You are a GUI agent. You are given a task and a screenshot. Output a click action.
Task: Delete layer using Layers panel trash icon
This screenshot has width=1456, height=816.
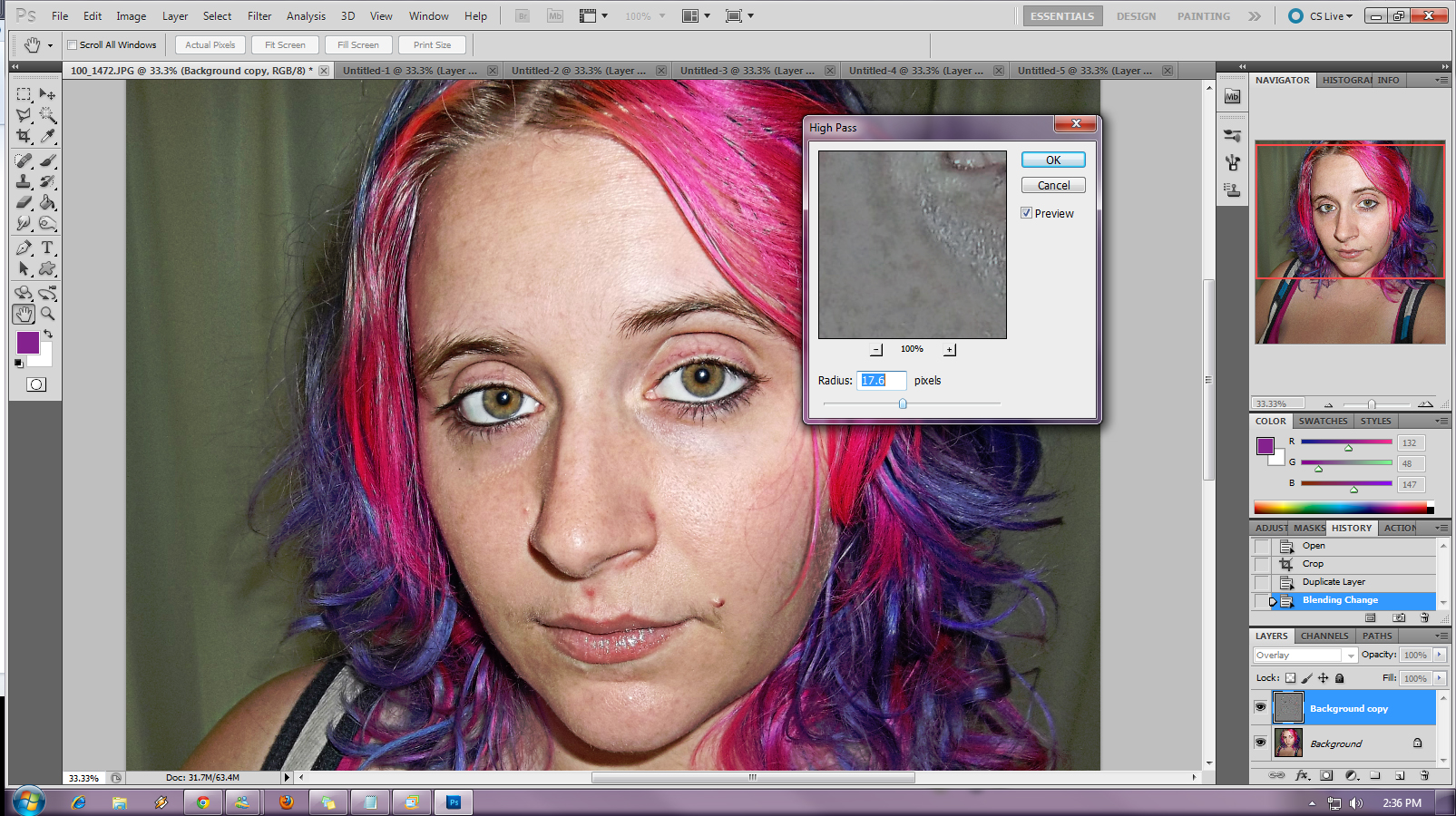[x=1424, y=775]
